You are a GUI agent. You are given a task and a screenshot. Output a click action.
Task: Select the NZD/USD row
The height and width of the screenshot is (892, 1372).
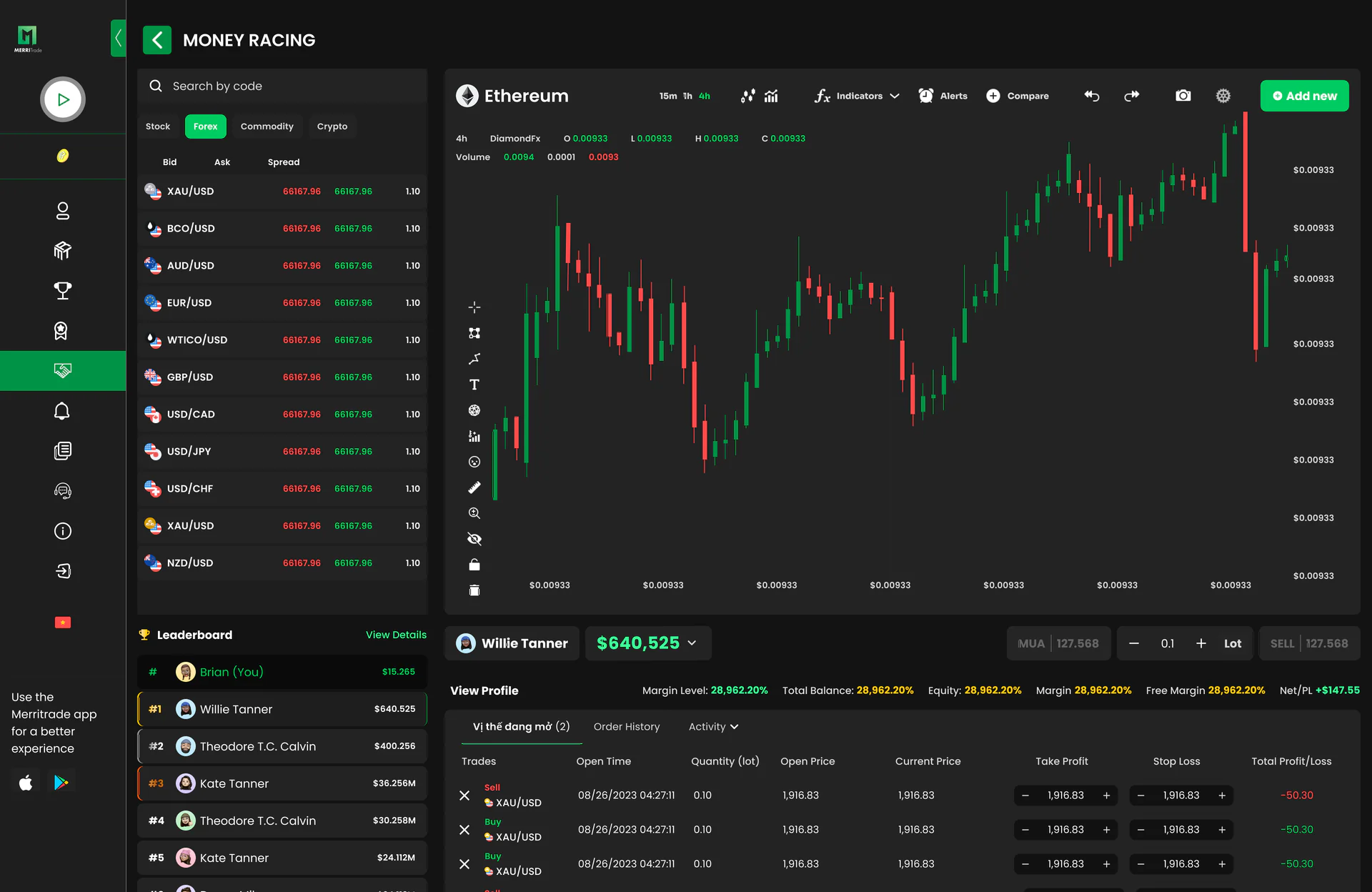click(282, 563)
